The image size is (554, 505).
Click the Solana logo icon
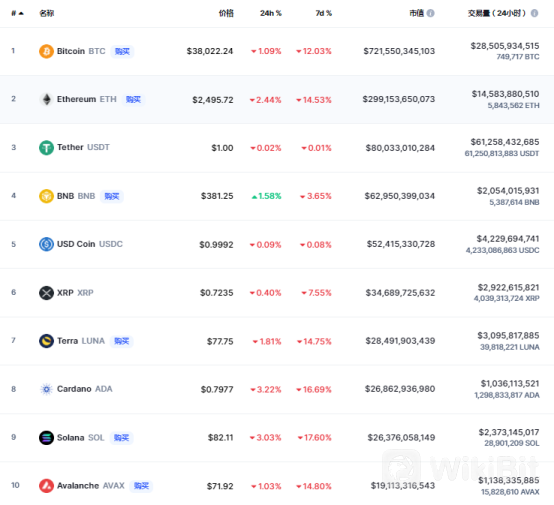[x=46, y=438]
